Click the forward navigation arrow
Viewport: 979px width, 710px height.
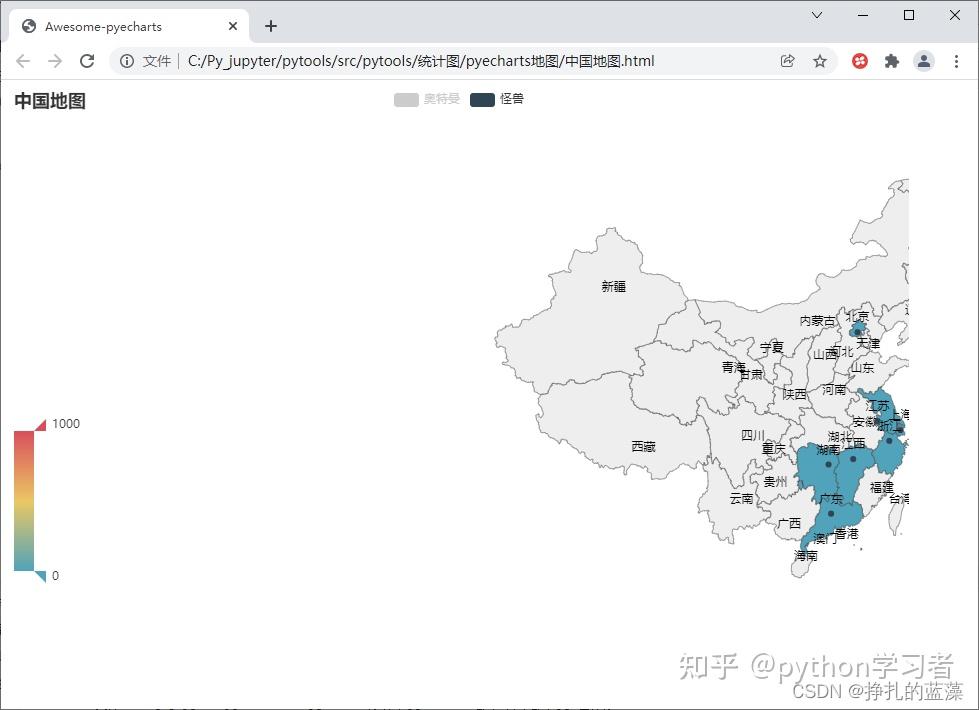point(55,61)
